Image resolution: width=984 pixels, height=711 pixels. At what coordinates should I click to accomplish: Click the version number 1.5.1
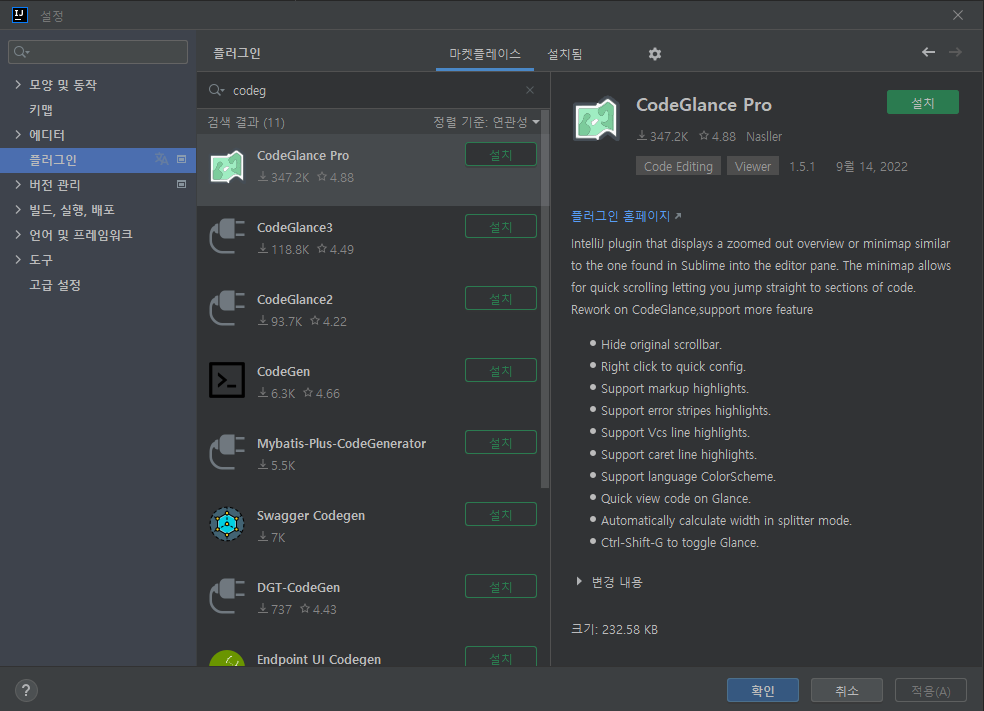tap(802, 166)
